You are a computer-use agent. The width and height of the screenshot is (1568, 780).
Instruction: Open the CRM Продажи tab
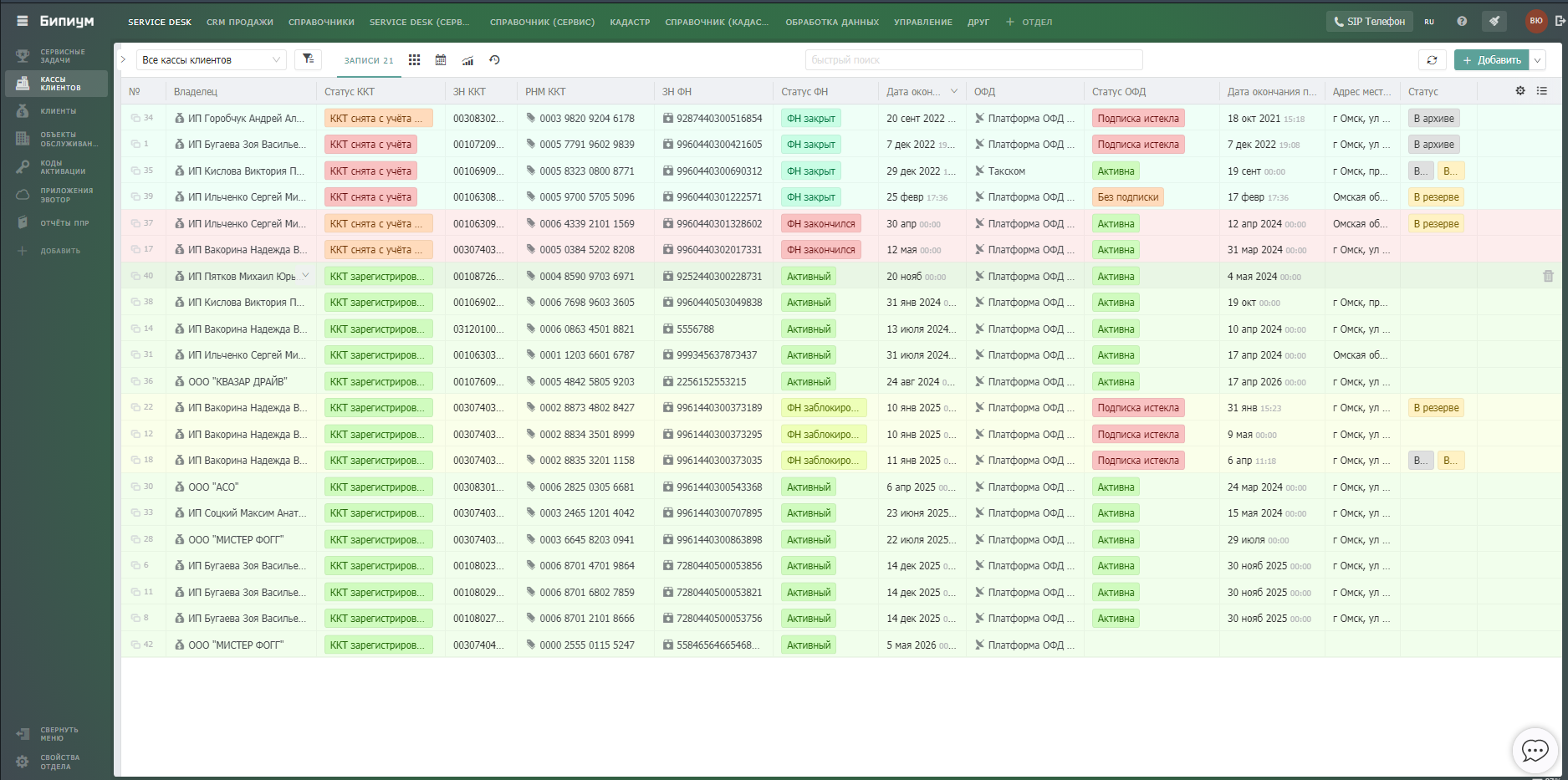tap(240, 22)
